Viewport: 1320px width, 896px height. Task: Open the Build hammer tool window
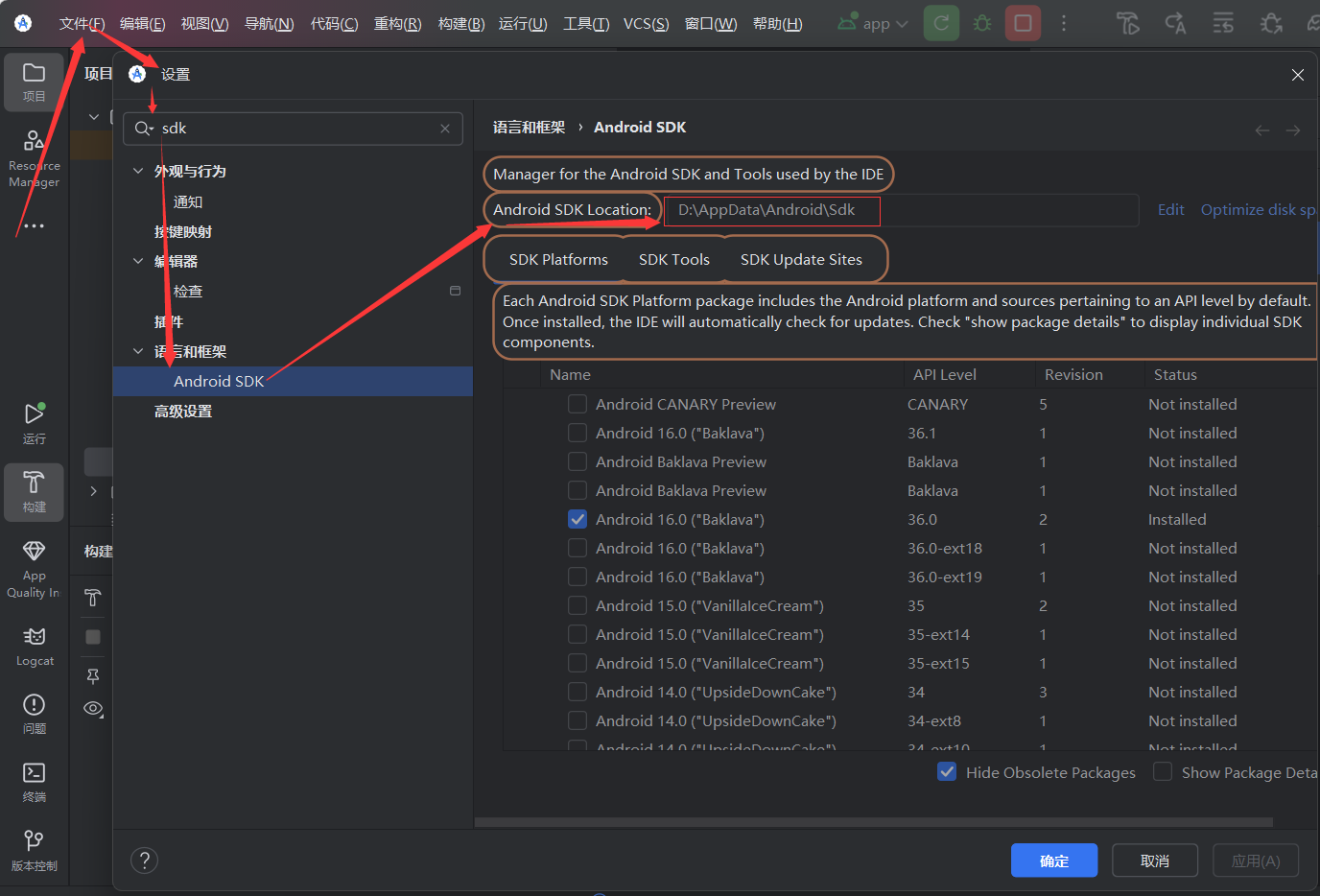click(x=34, y=492)
